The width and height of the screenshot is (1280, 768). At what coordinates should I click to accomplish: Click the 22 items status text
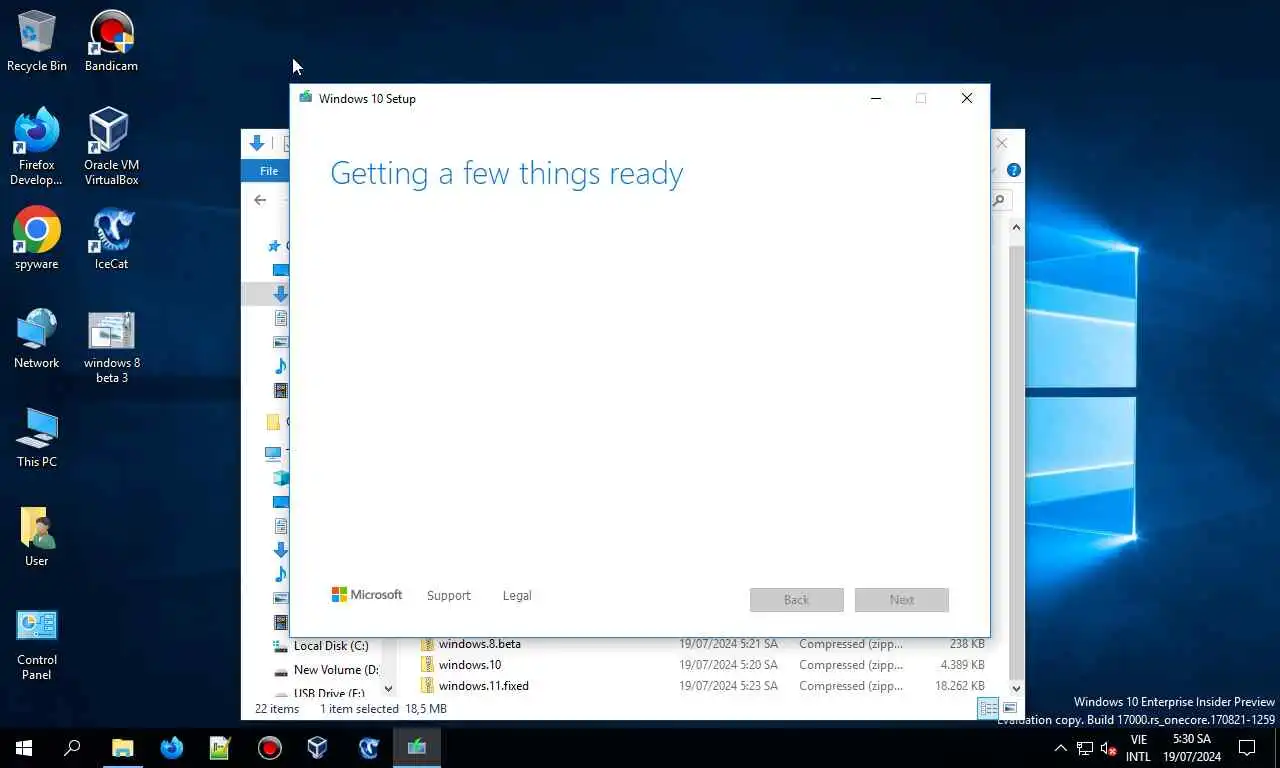point(277,709)
